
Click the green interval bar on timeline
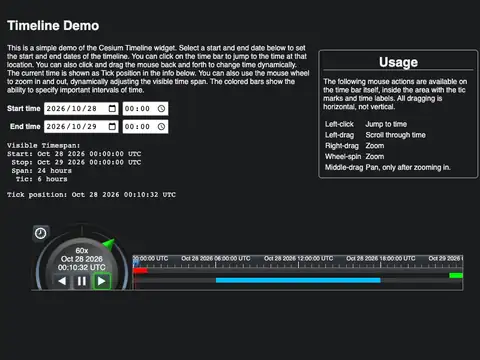[x=456, y=275]
